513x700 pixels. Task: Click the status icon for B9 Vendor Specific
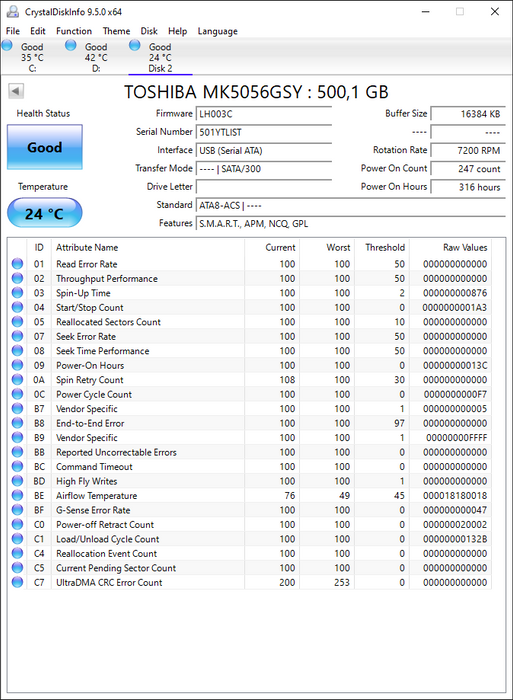pos(17,438)
